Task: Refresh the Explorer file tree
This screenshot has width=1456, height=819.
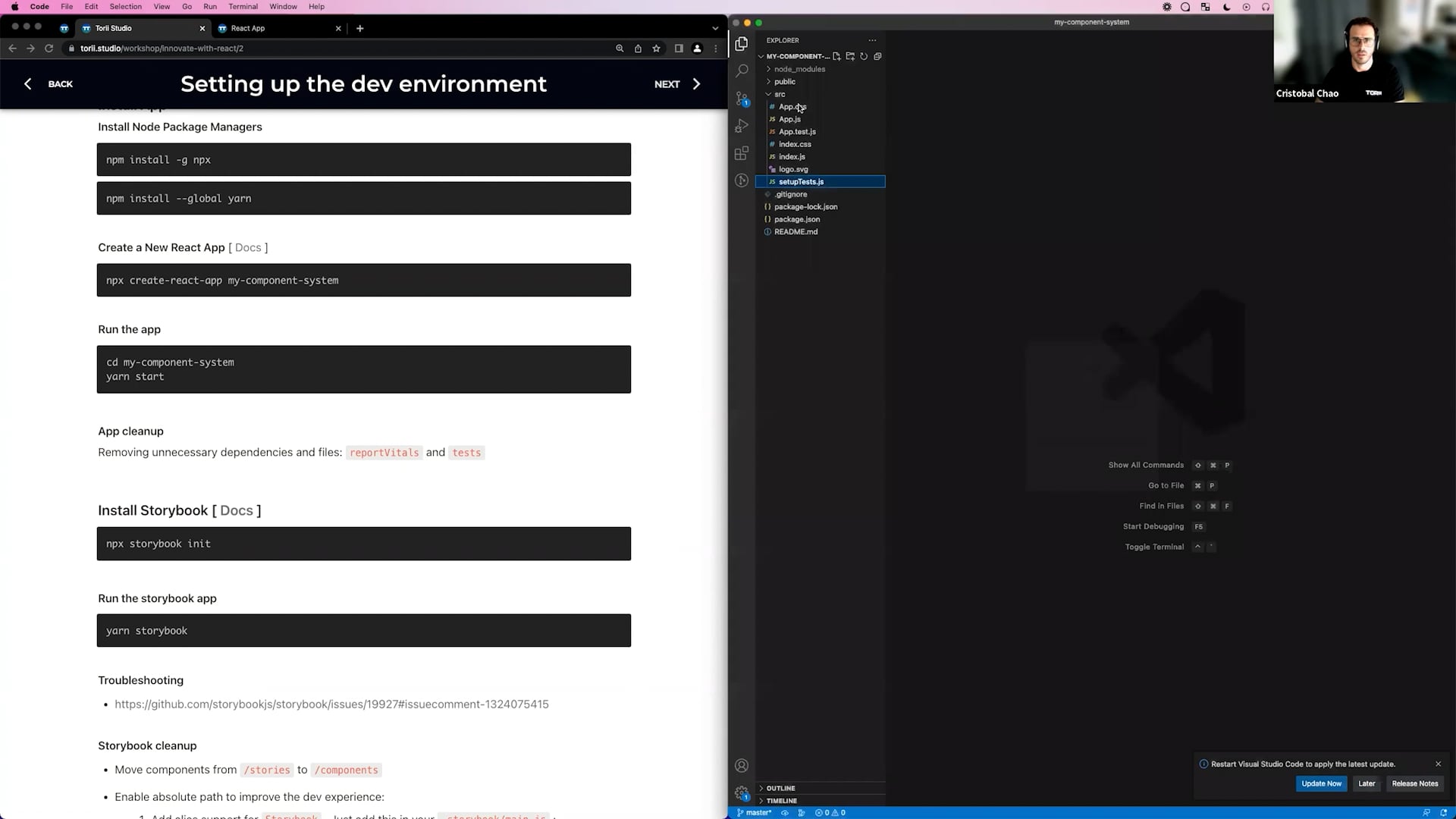Action: [864, 56]
